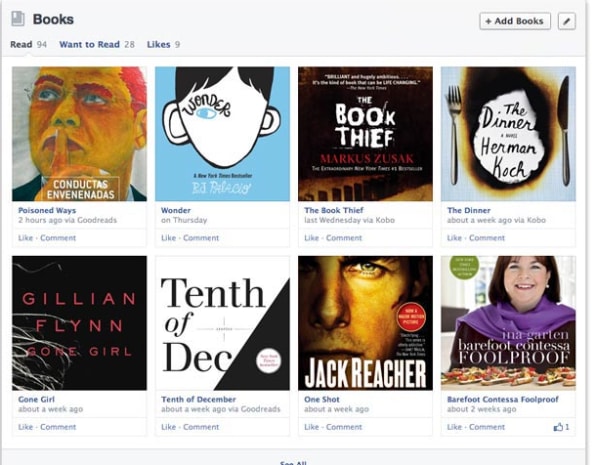Click The Book Thief cover image
This screenshot has height=465, width=596.
click(365, 134)
